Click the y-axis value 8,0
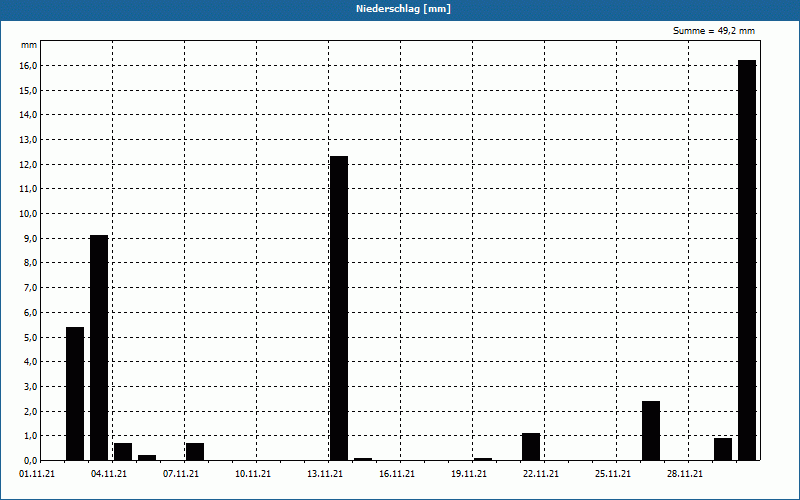Screen dimensions: 800x500 click(x=30, y=263)
